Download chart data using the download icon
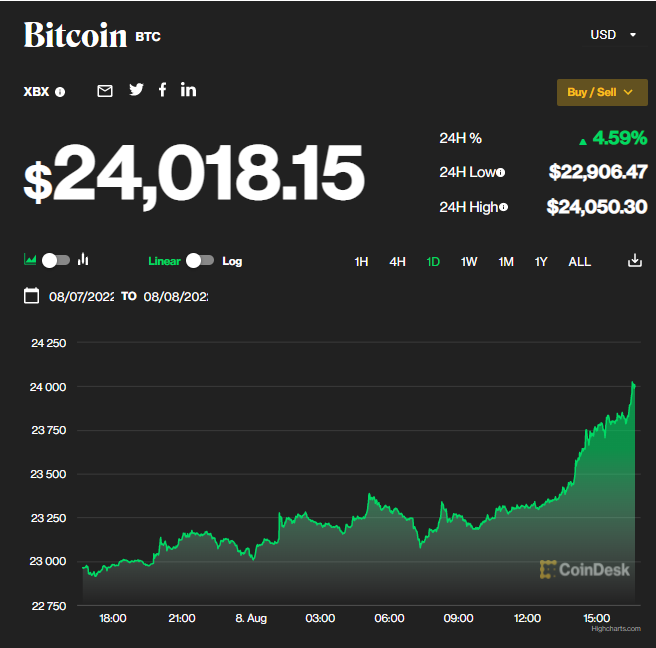This screenshot has width=656, height=648. (634, 261)
